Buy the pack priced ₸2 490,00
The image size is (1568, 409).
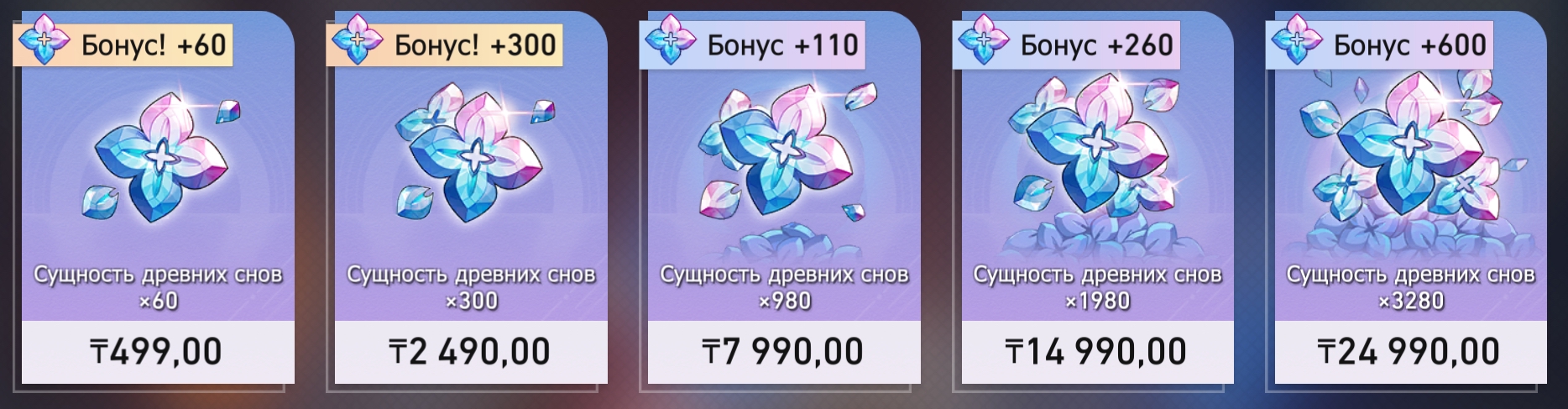[471, 352]
